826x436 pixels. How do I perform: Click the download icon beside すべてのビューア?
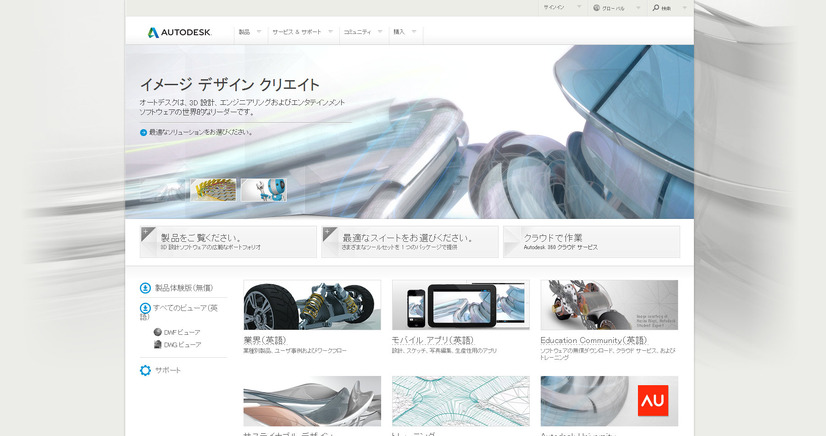[x=145, y=309]
